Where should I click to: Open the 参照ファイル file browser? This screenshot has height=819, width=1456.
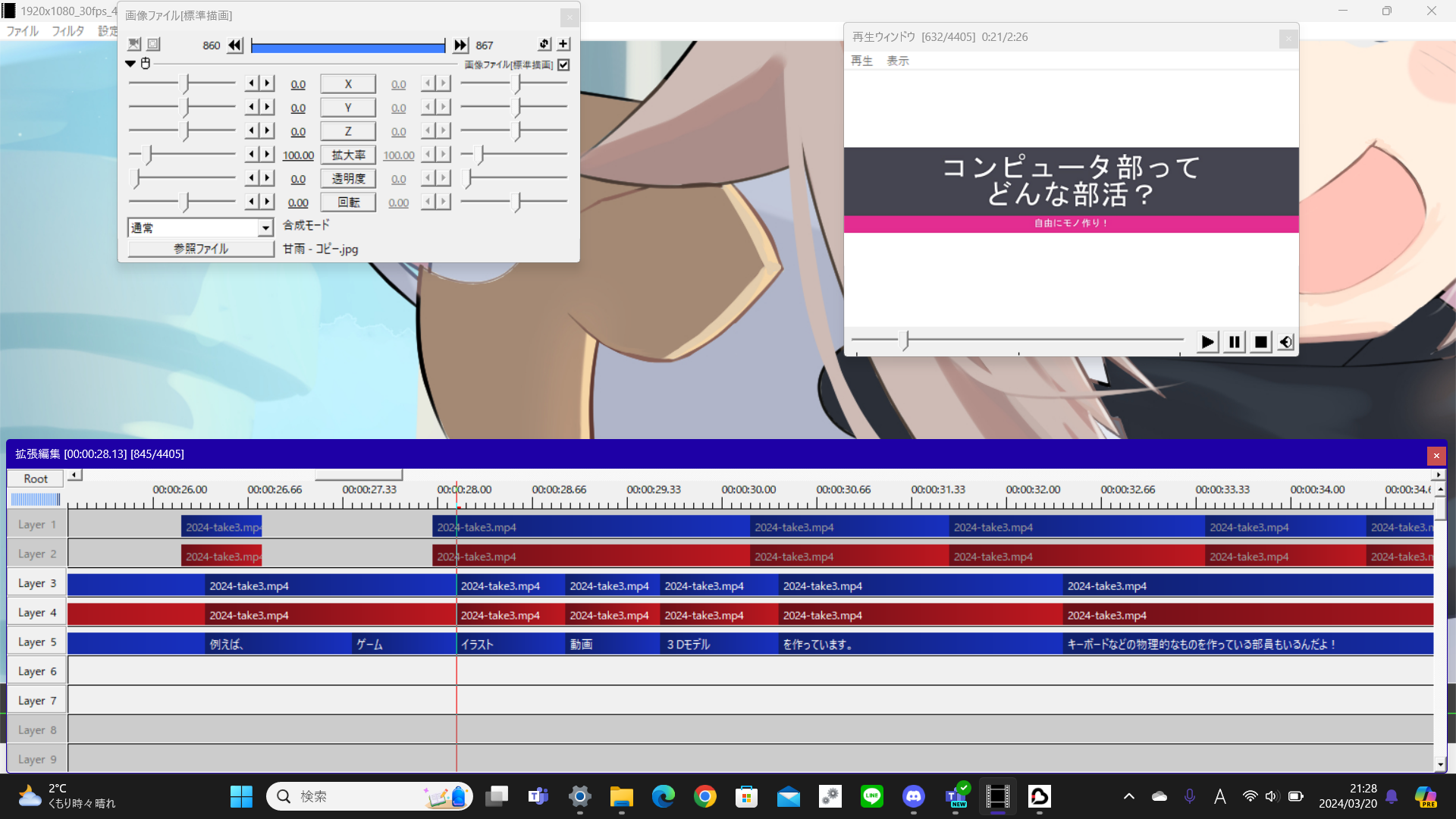[x=201, y=249]
